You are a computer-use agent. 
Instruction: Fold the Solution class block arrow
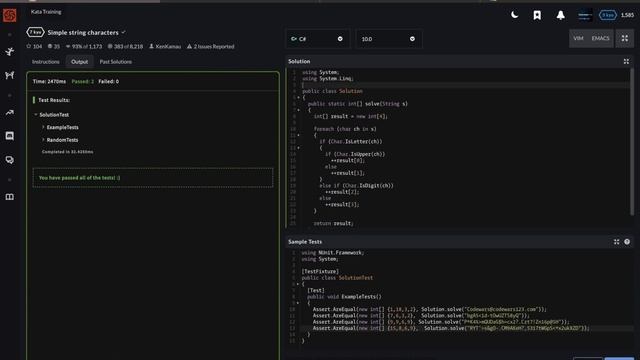coord(298,98)
